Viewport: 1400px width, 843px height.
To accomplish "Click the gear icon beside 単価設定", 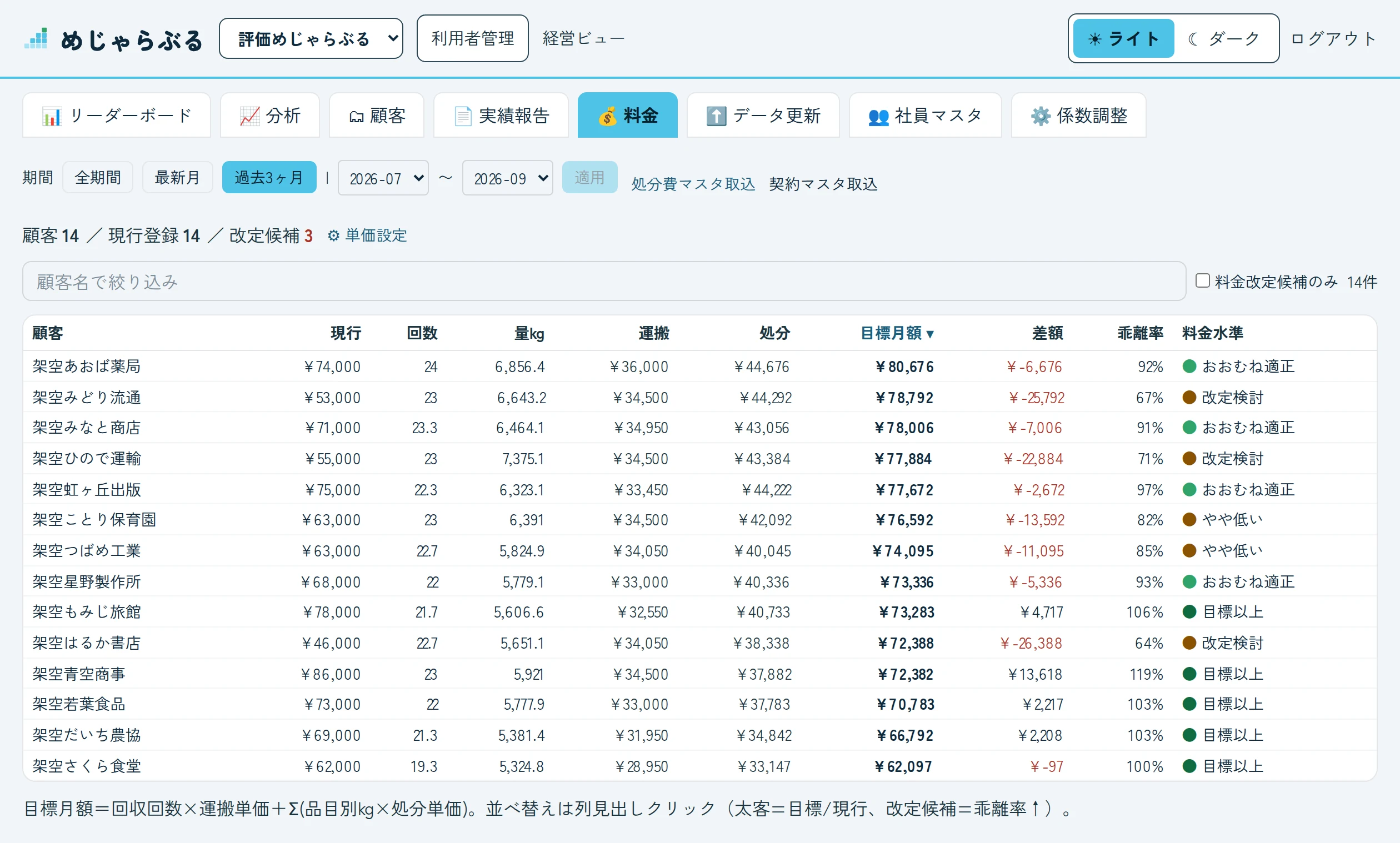I will coord(333,235).
